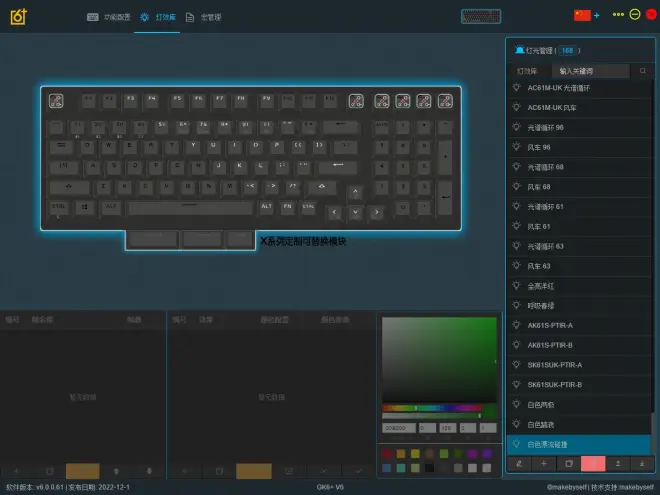Click the keyboard device thumbnail in the top bar
660x495 pixels.
click(x=480, y=16)
